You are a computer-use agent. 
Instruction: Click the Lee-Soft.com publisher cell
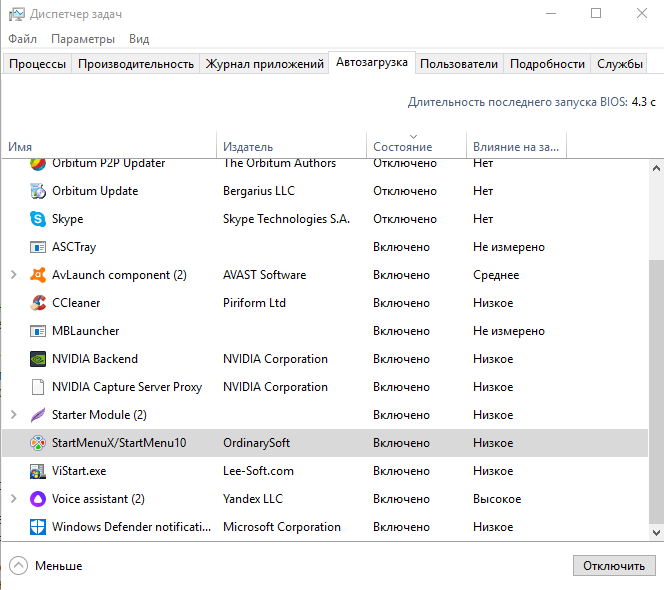click(x=258, y=471)
